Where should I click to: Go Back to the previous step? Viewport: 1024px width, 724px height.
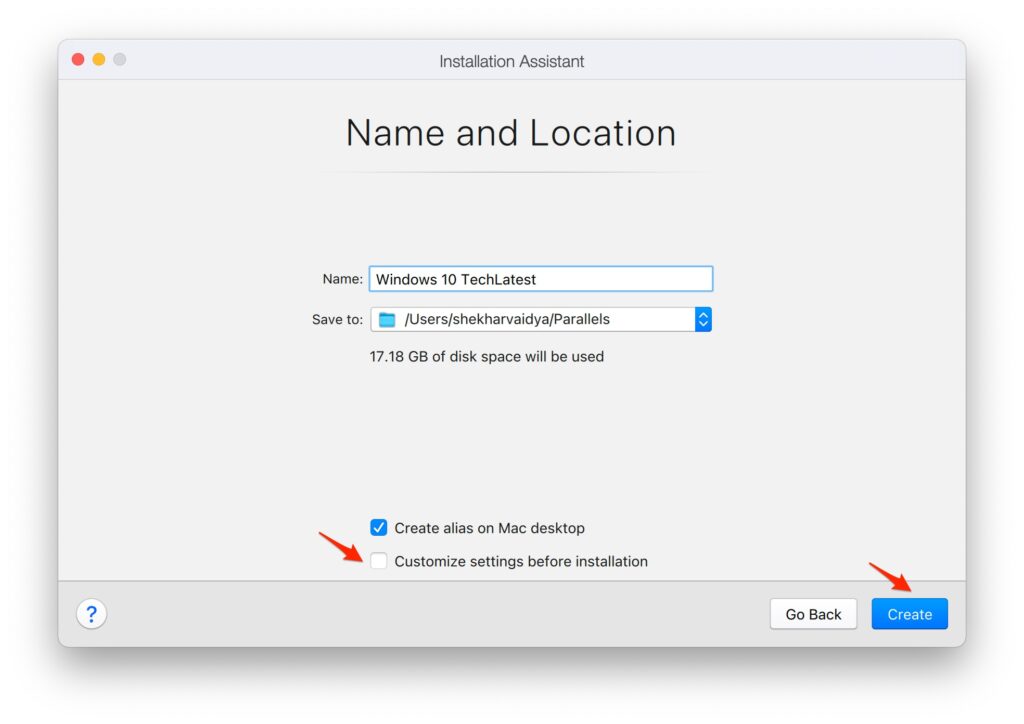point(813,614)
